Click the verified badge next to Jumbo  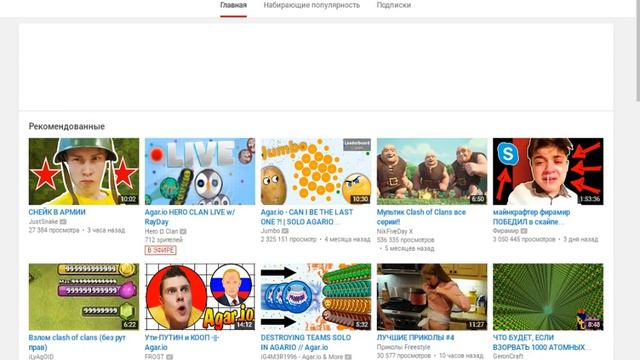coord(285,231)
